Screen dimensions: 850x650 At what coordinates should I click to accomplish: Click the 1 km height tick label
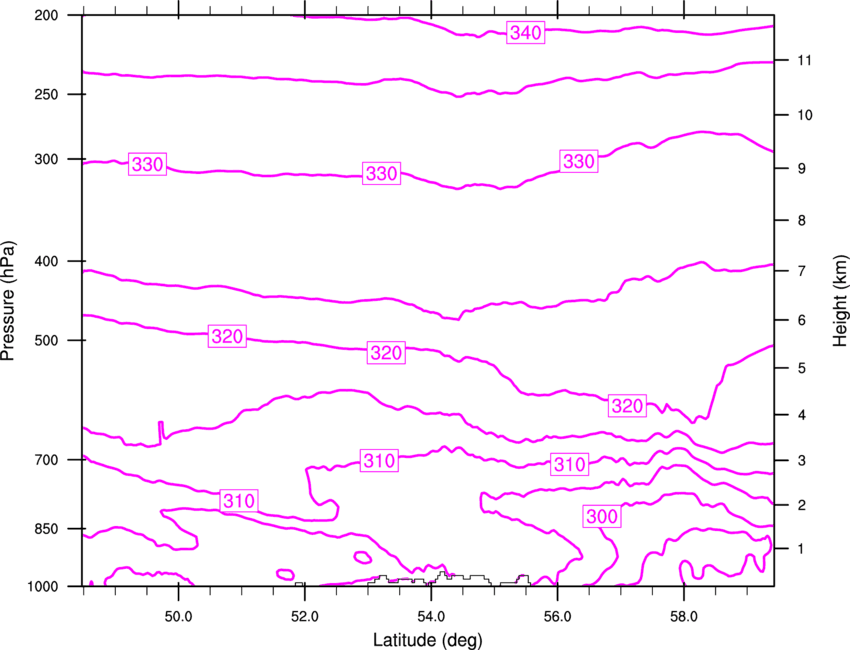[802, 549]
